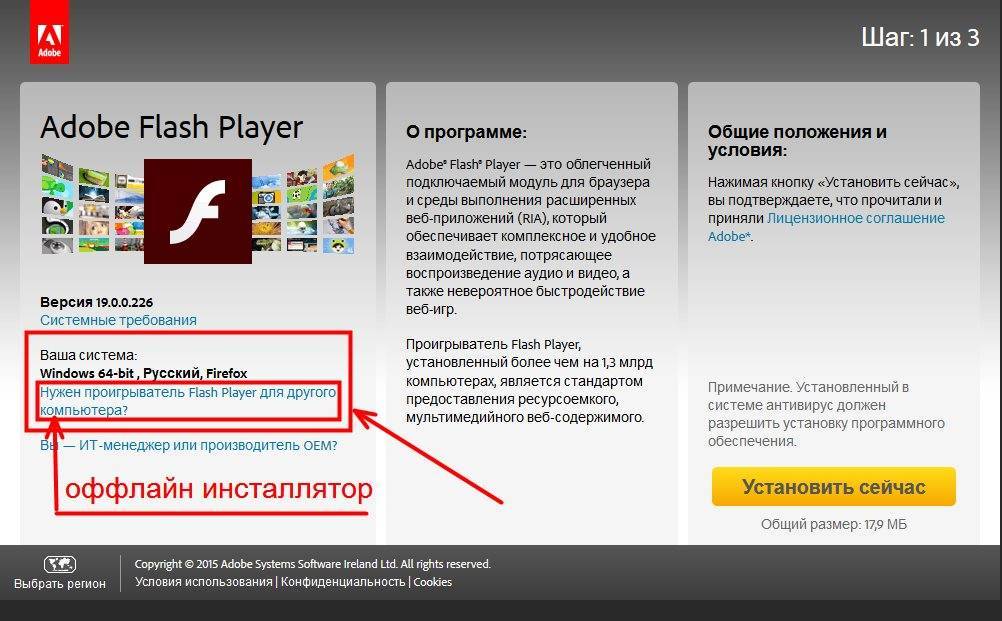Open Условия использования in footer

(x=203, y=582)
